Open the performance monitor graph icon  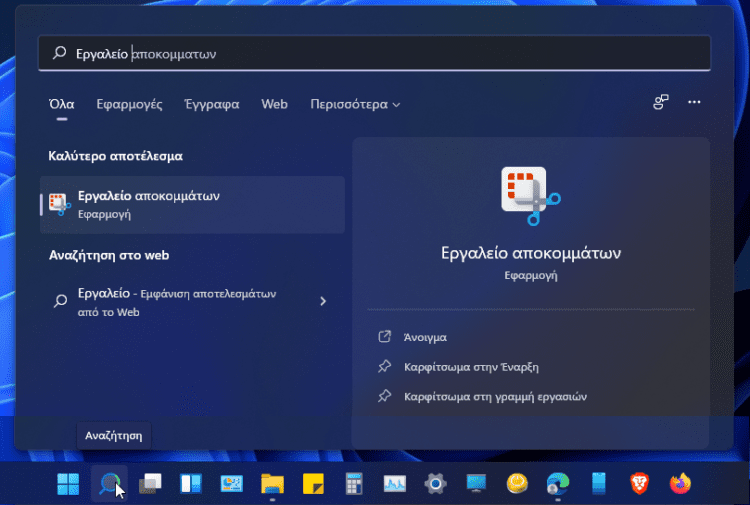(395, 484)
